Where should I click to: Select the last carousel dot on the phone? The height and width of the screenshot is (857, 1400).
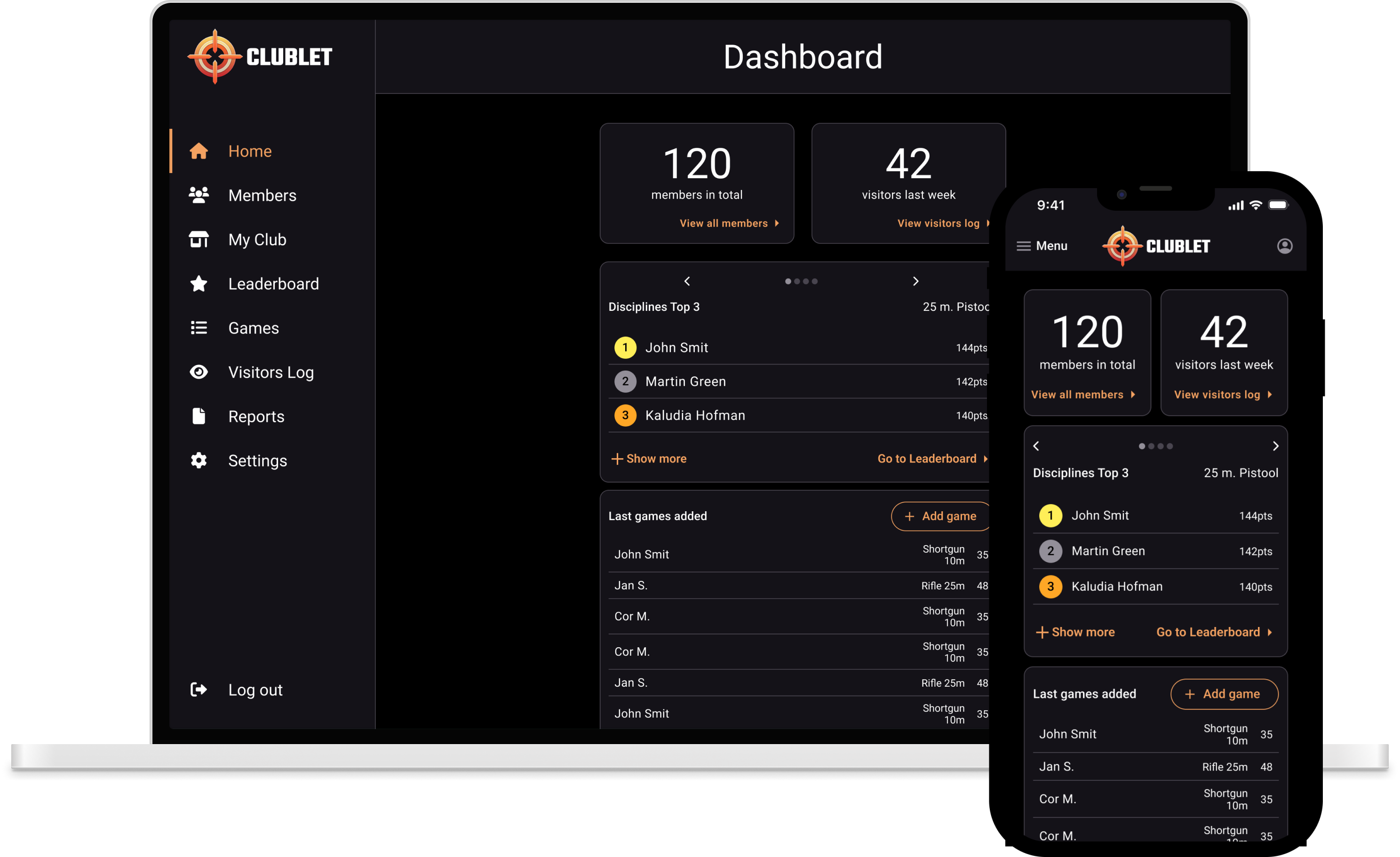(1170, 446)
